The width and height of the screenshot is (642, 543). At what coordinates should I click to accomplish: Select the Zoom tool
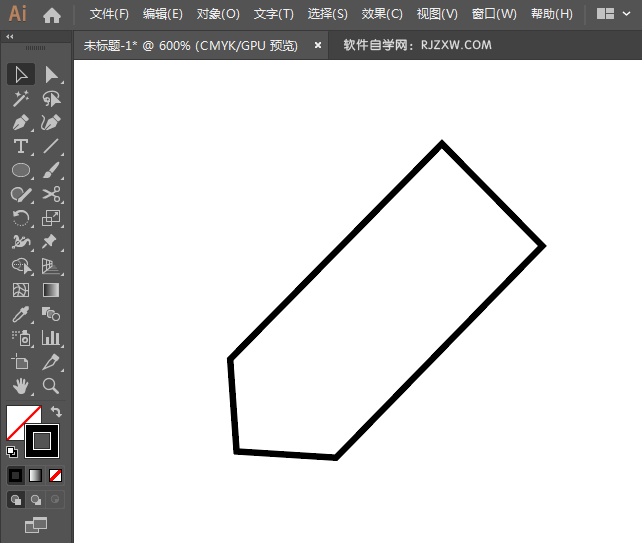(51, 386)
